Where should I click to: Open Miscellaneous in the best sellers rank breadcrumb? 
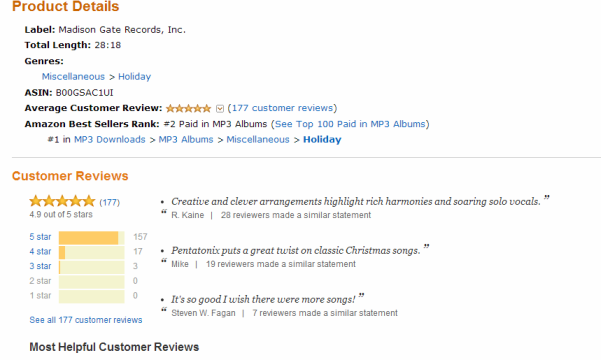[258, 140]
